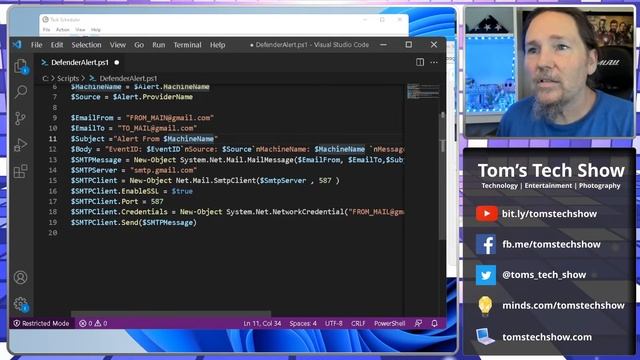Open the View menu in VS Code
The image size is (640, 360).
118,45
